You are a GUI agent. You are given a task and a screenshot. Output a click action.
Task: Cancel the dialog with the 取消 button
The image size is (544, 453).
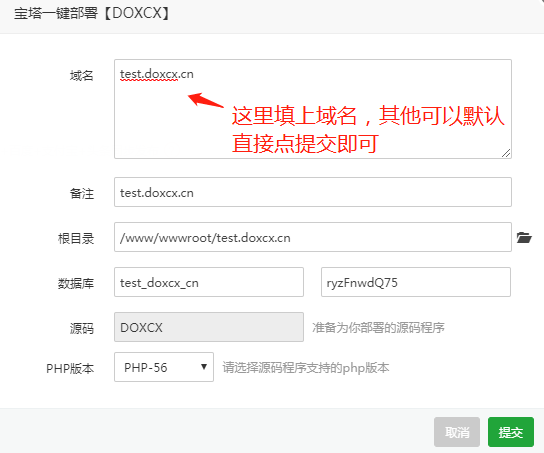[x=457, y=432]
